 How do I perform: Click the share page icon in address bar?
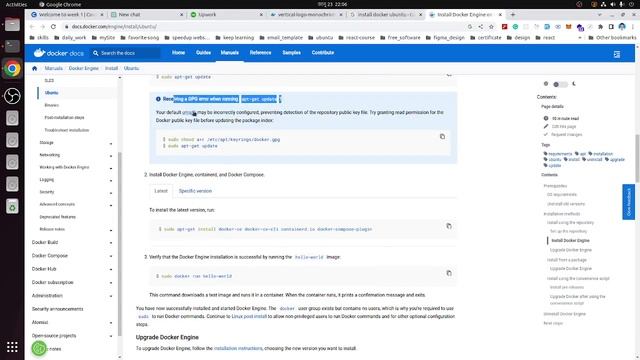tap(480, 27)
